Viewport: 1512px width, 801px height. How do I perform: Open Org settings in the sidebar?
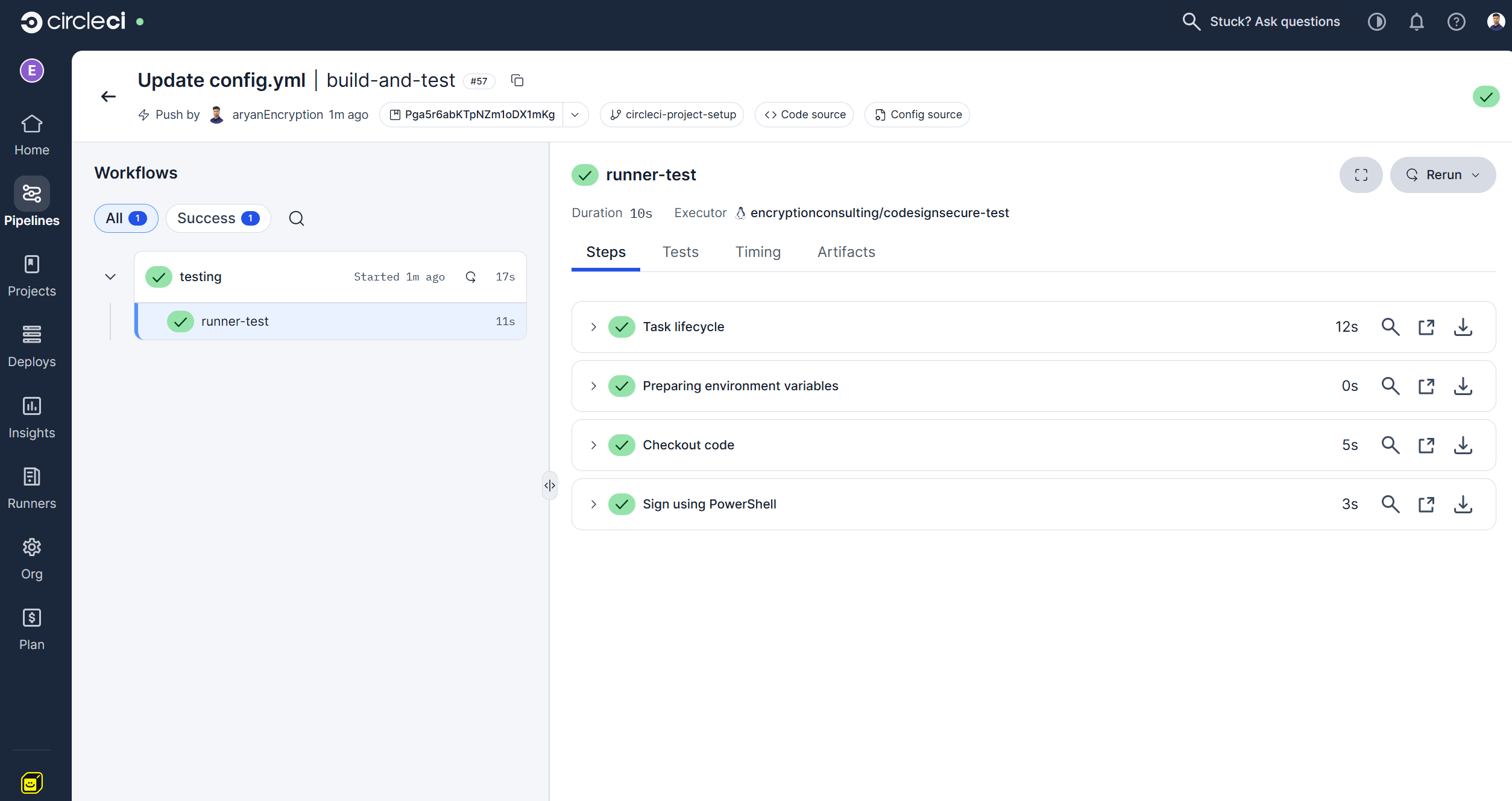click(32, 559)
